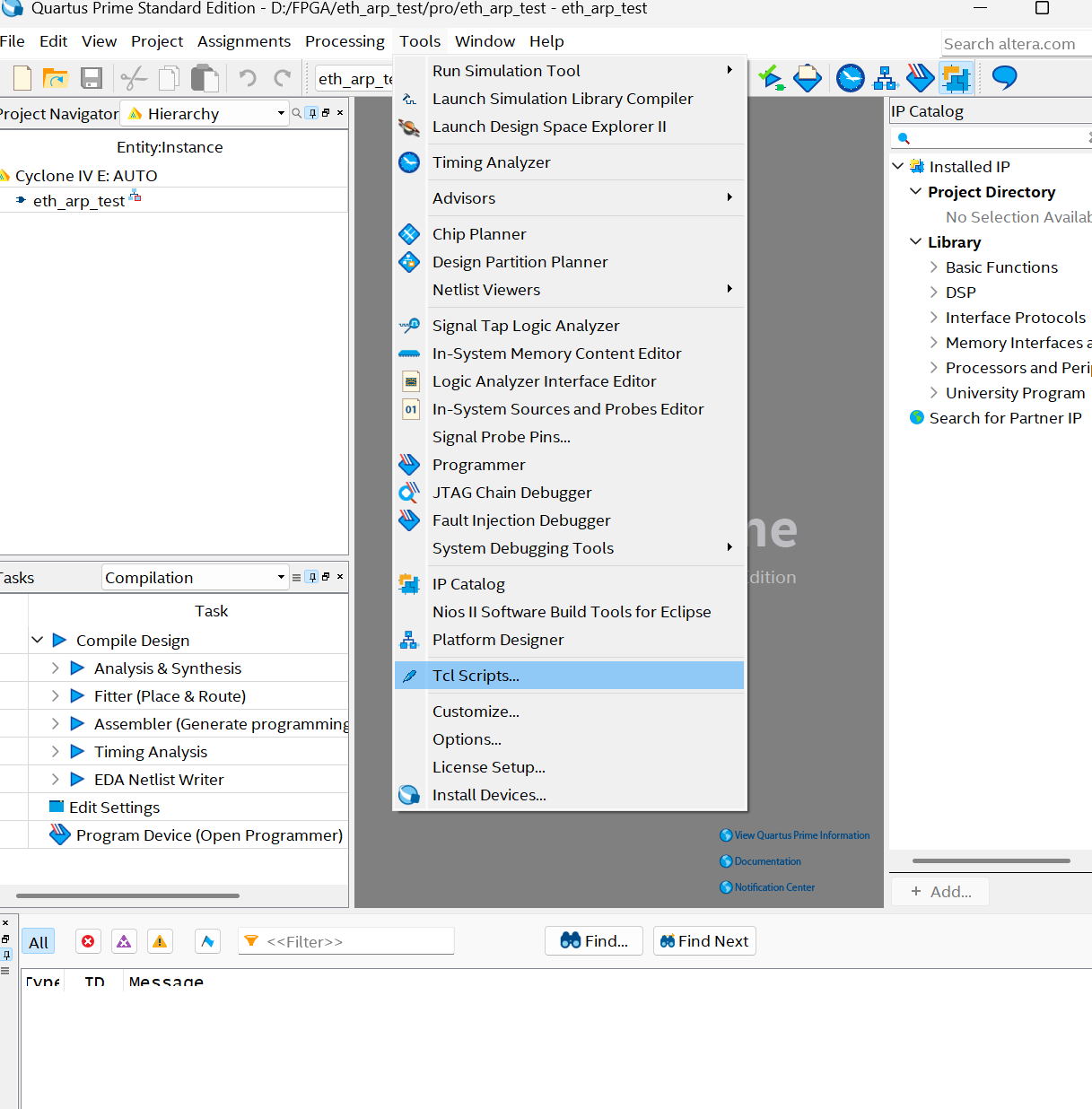Open the Hierarchy dropdown in Project Navigator
Screen dimensions: 1092x1109
click(x=205, y=113)
